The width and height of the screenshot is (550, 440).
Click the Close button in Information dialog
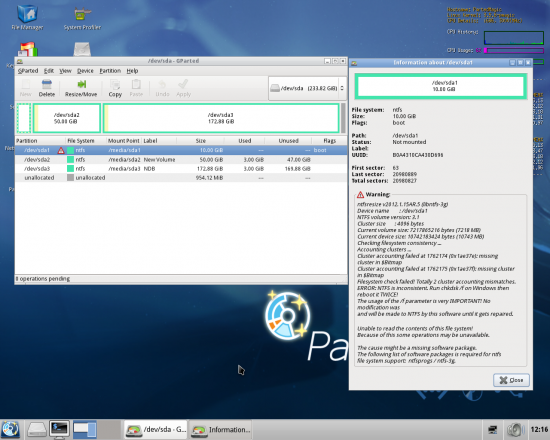coord(511,380)
